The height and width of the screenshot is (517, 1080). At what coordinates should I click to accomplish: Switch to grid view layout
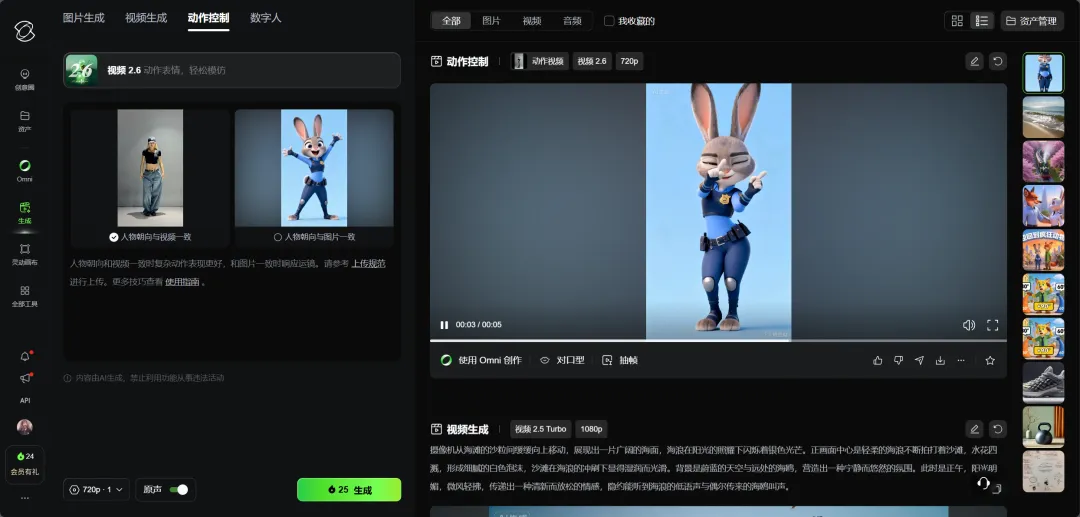957,21
